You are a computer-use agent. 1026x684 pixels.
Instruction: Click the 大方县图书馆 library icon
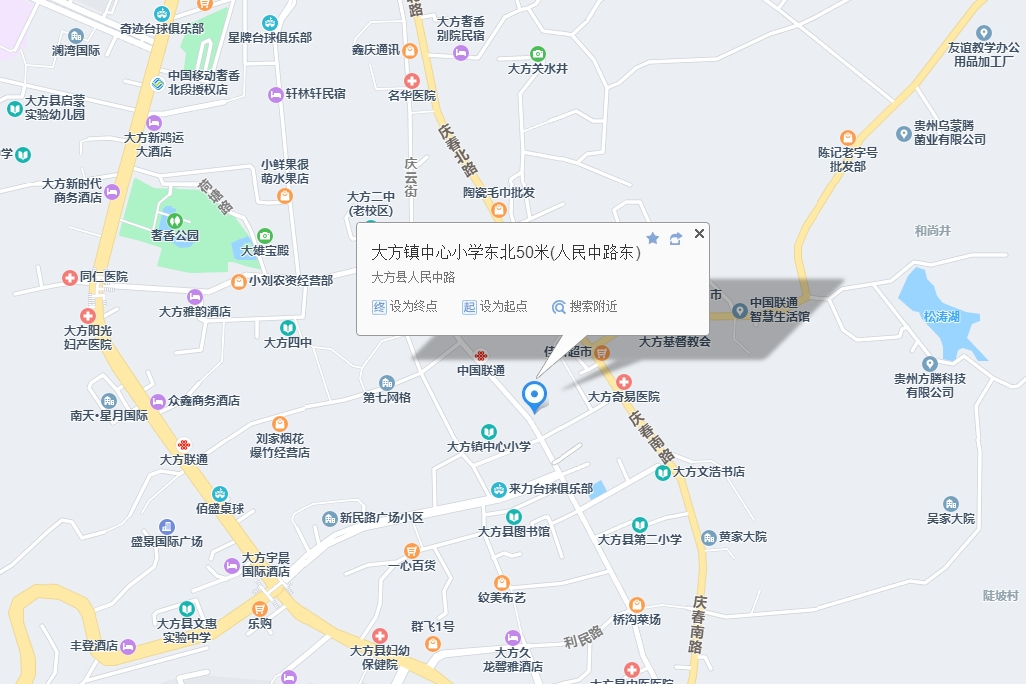514,517
